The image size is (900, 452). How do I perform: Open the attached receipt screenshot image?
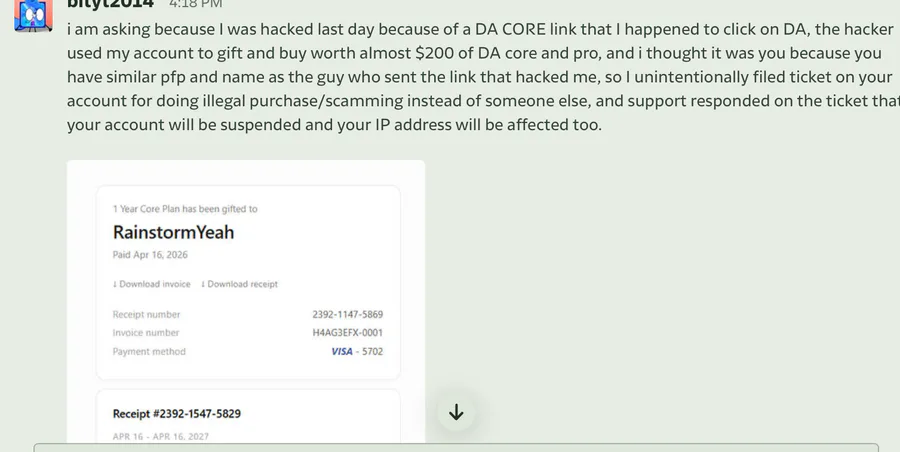246,300
